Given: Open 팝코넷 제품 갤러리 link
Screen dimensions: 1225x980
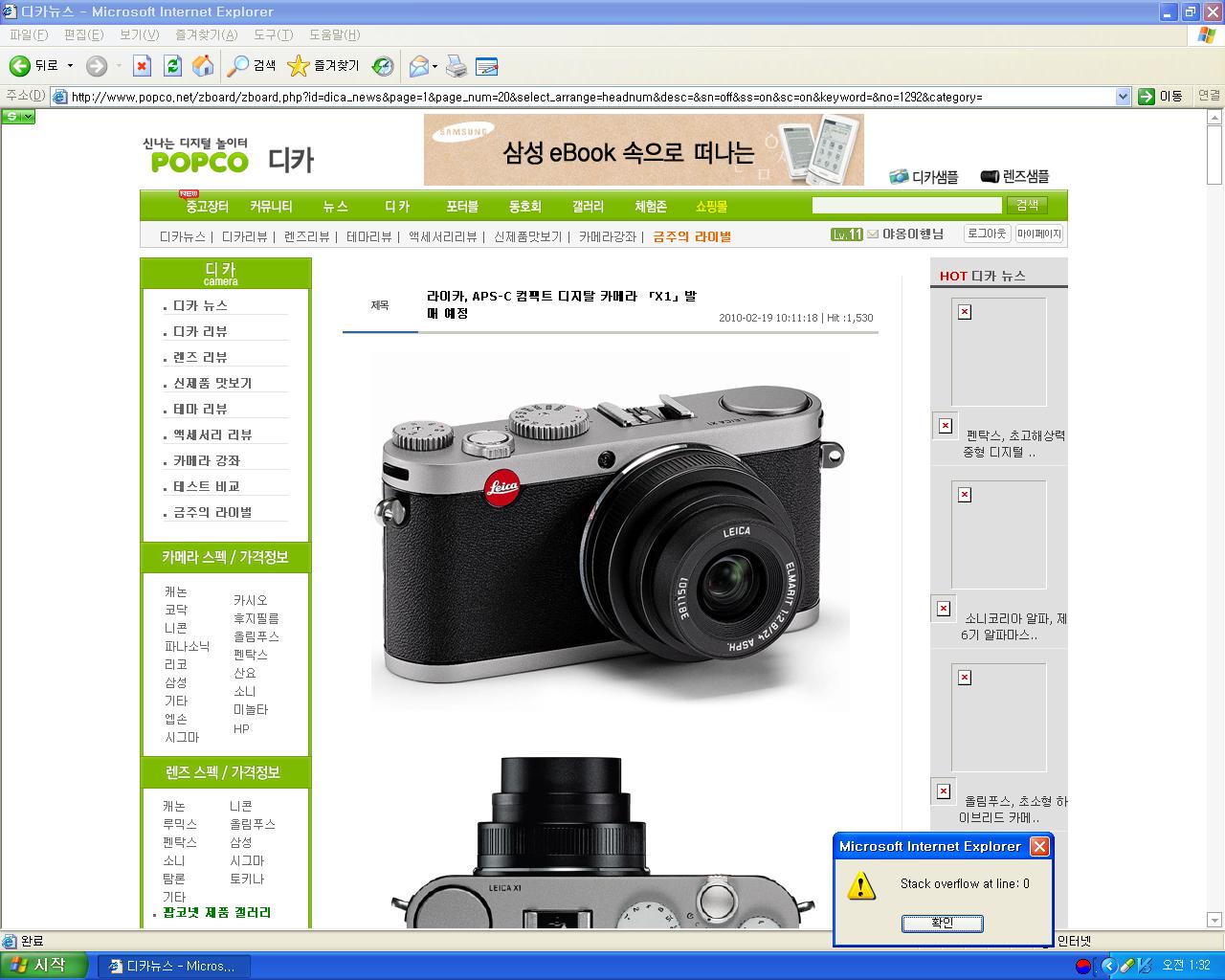Looking at the screenshot, I should 217,912.
